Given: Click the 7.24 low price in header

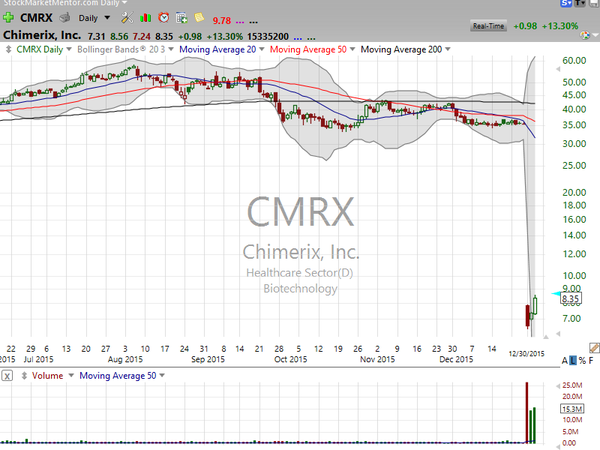Looking at the screenshot, I should (142, 36).
